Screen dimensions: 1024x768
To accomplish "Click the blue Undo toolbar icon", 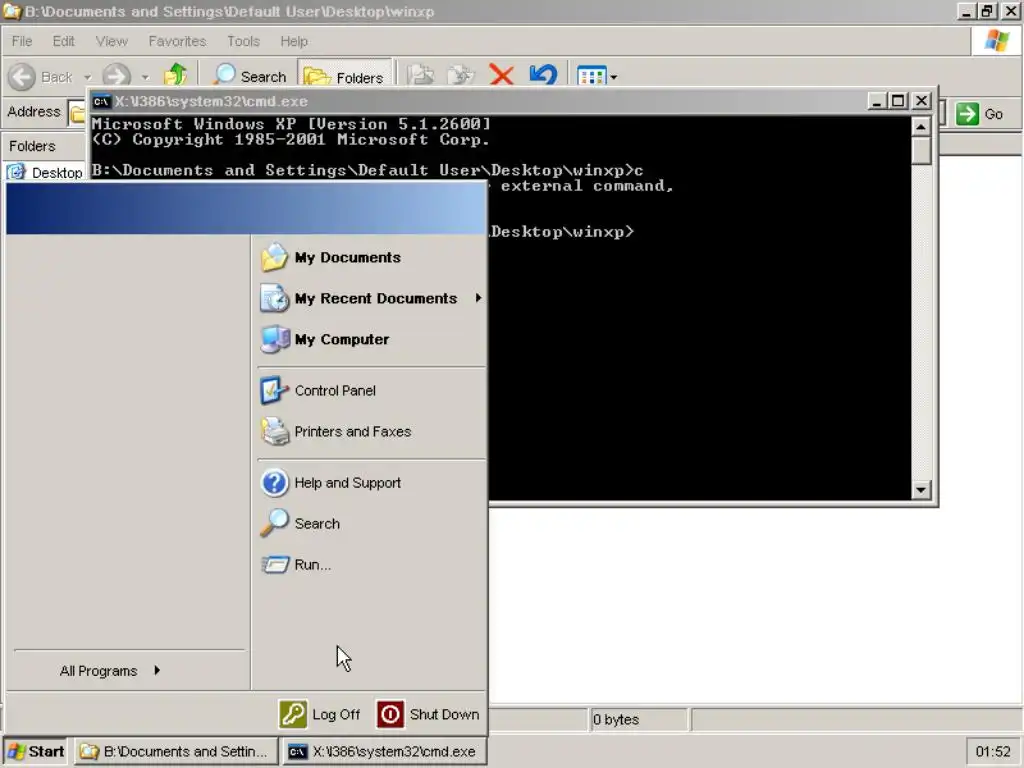I will coord(543,75).
